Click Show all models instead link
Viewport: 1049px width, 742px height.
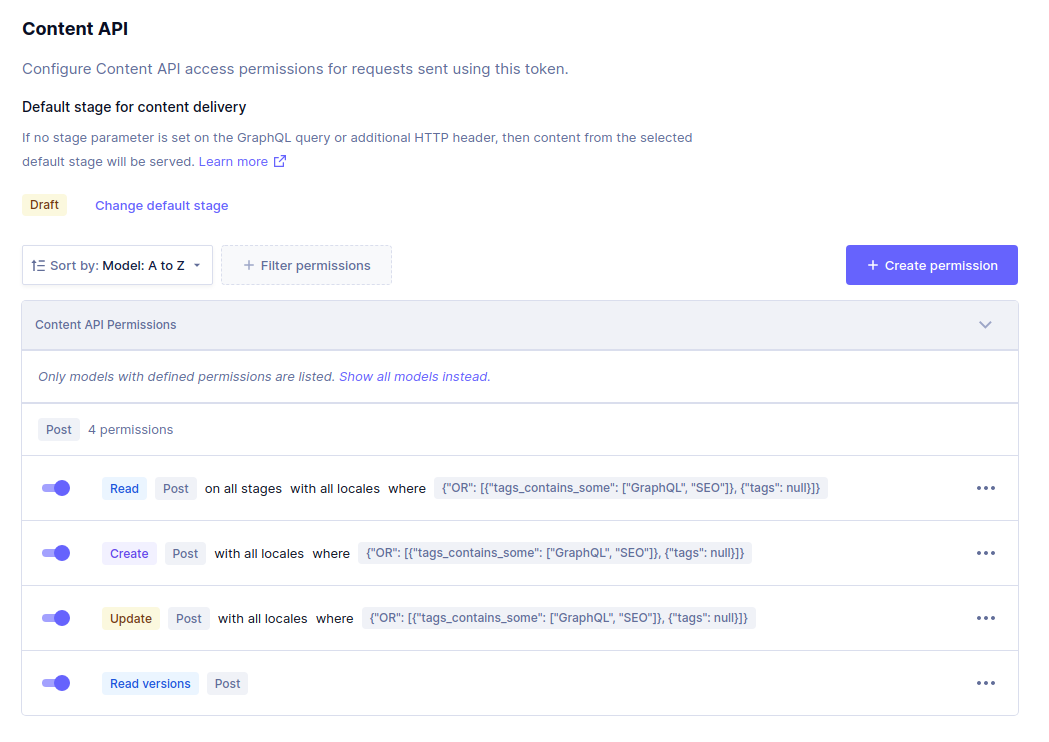click(x=414, y=377)
